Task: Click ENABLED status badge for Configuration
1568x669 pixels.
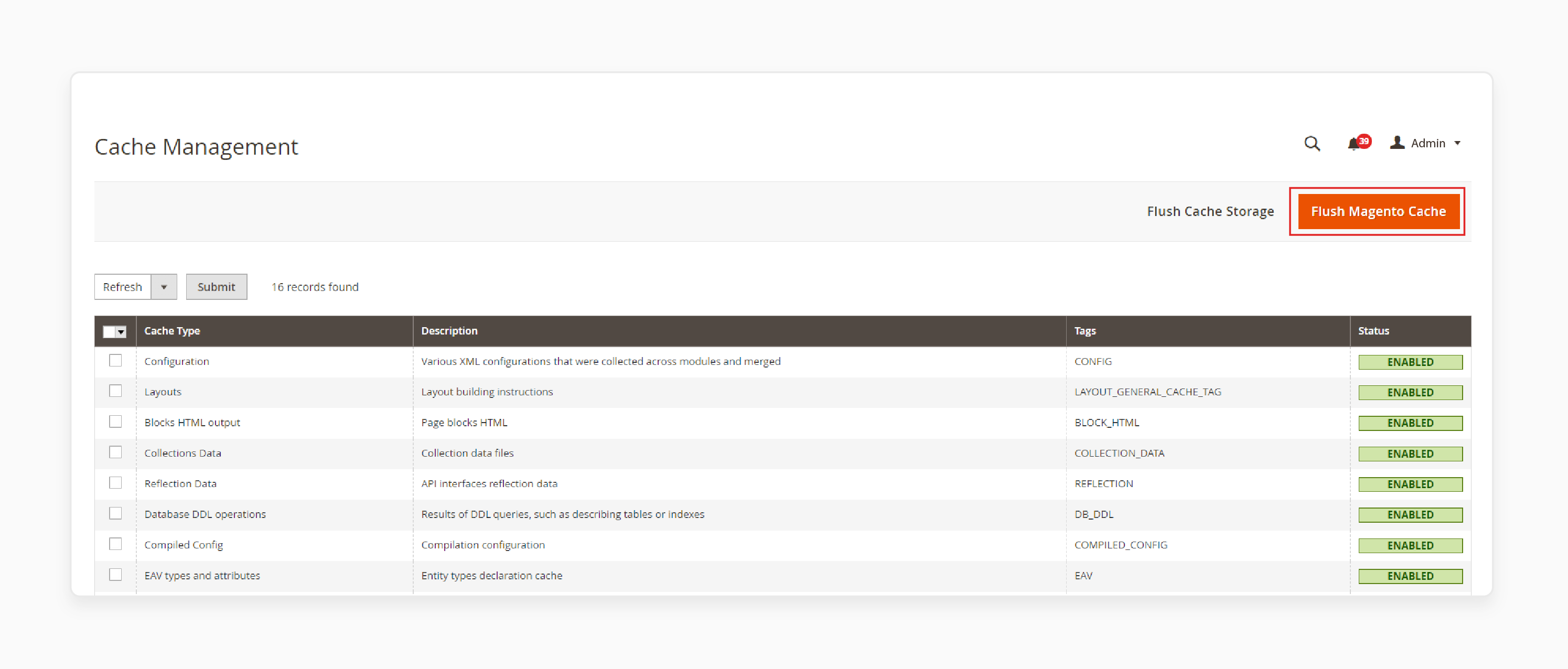Action: tap(1410, 362)
